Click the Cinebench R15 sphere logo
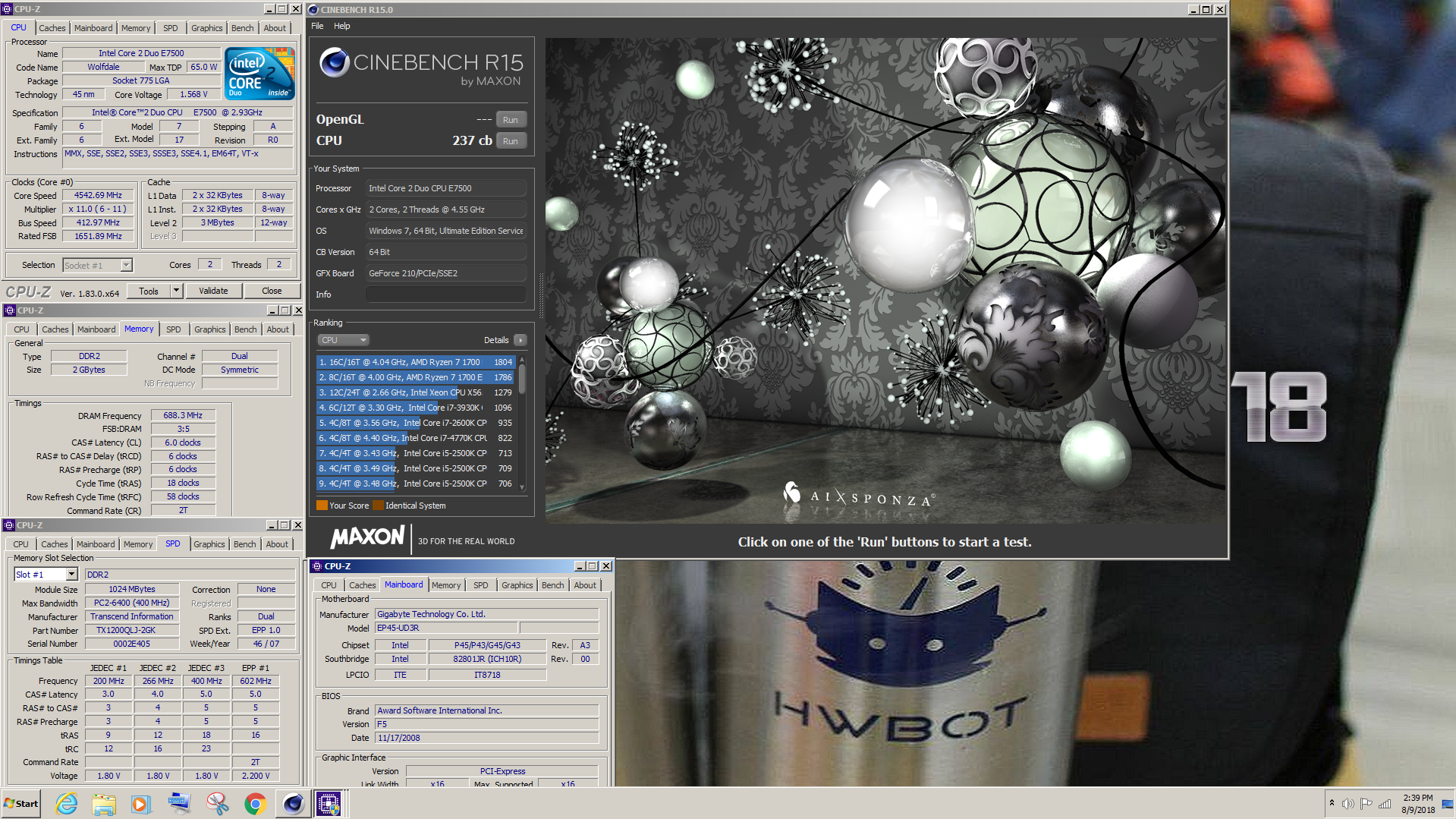Image resolution: width=1456 pixels, height=819 pixels. (335, 62)
